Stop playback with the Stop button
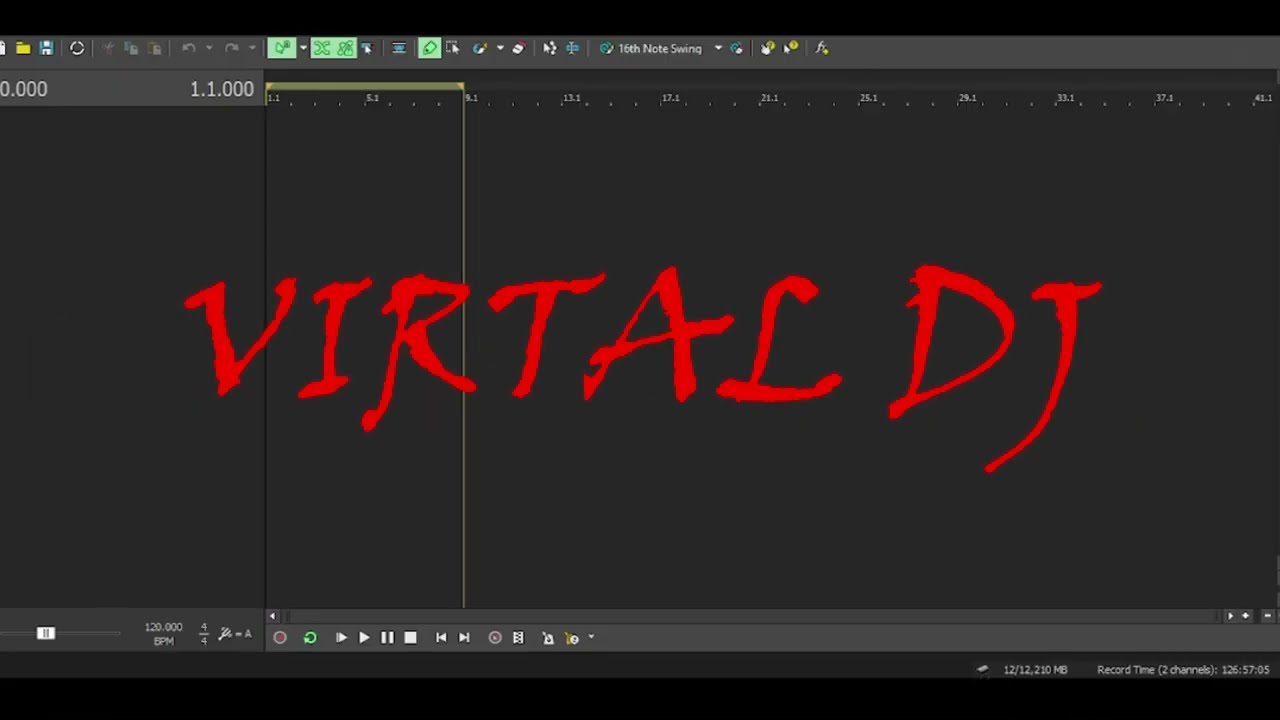 point(410,638)
